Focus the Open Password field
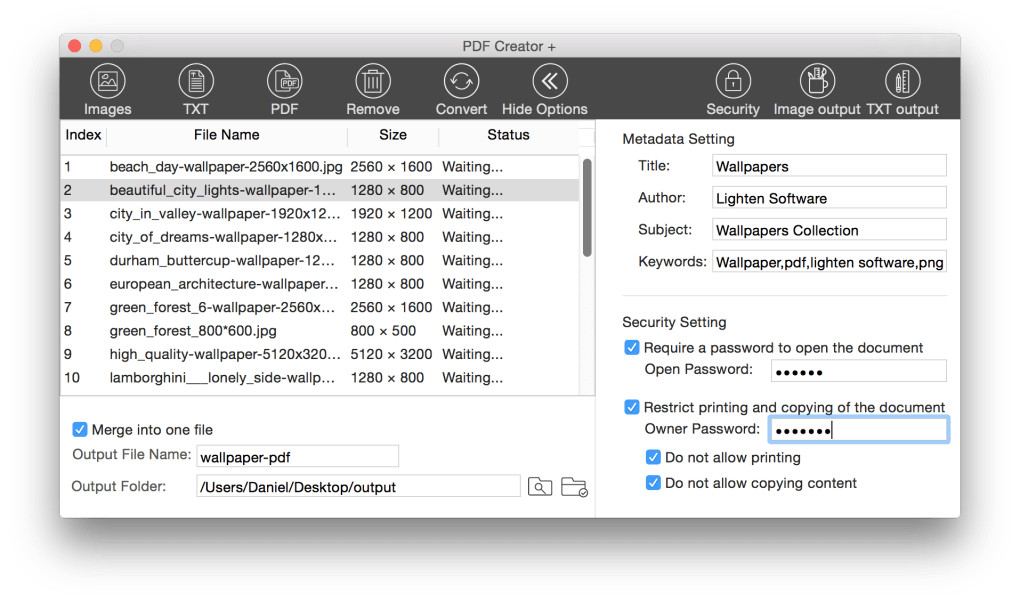Screen dimensions: 1020x603 (x=859, y=371)
